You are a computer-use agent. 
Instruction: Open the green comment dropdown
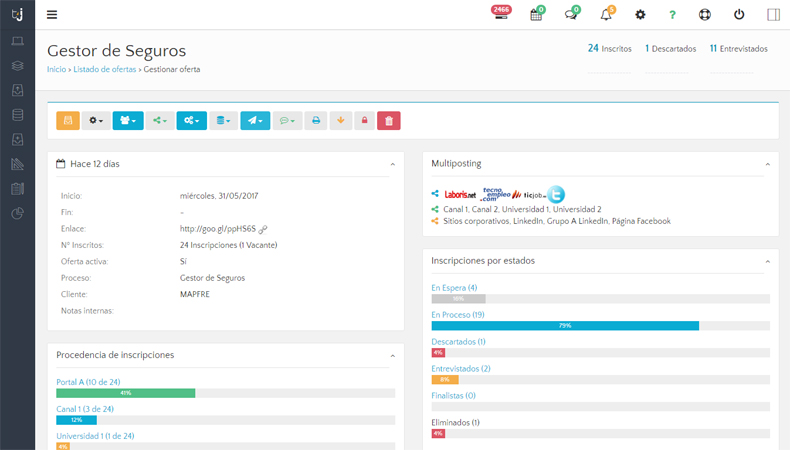point(287,120)
